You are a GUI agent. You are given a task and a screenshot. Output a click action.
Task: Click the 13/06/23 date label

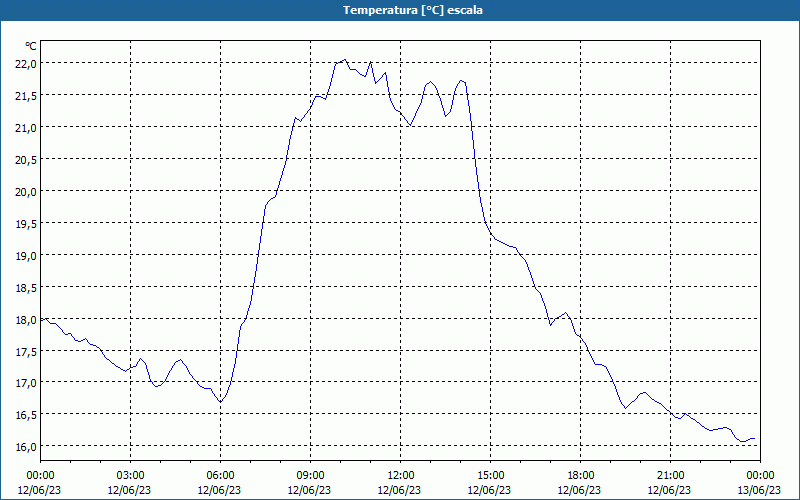pyautogui.click(x=759, y=490)
